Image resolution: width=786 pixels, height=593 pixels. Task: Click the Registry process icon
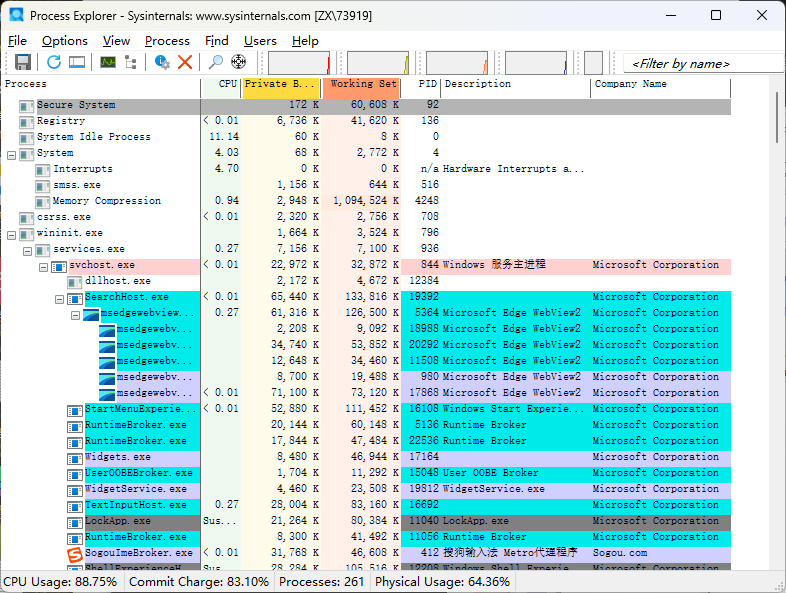coord(27,122)
